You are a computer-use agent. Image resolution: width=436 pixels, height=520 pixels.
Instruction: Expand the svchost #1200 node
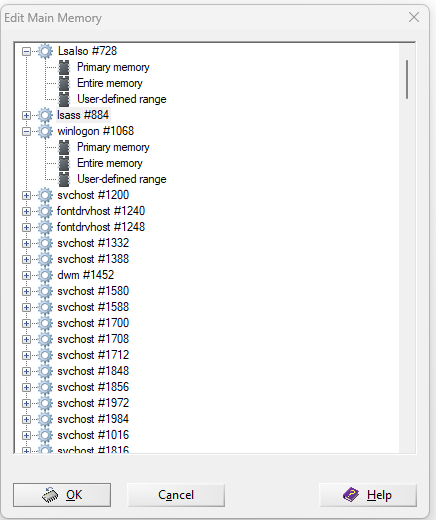pos(26,195)
